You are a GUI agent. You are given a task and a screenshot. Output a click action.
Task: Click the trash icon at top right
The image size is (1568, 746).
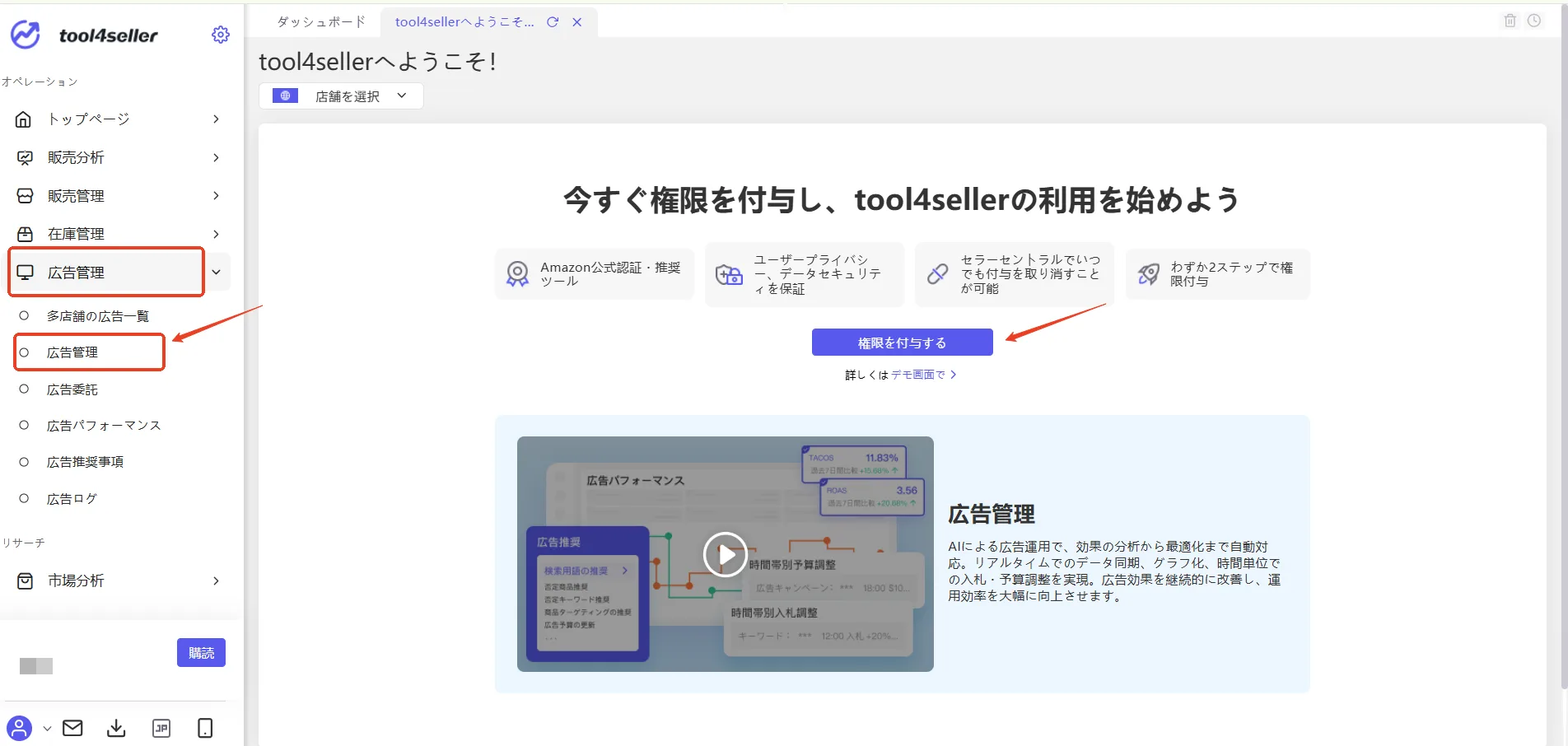click(x=1510, y=21)
